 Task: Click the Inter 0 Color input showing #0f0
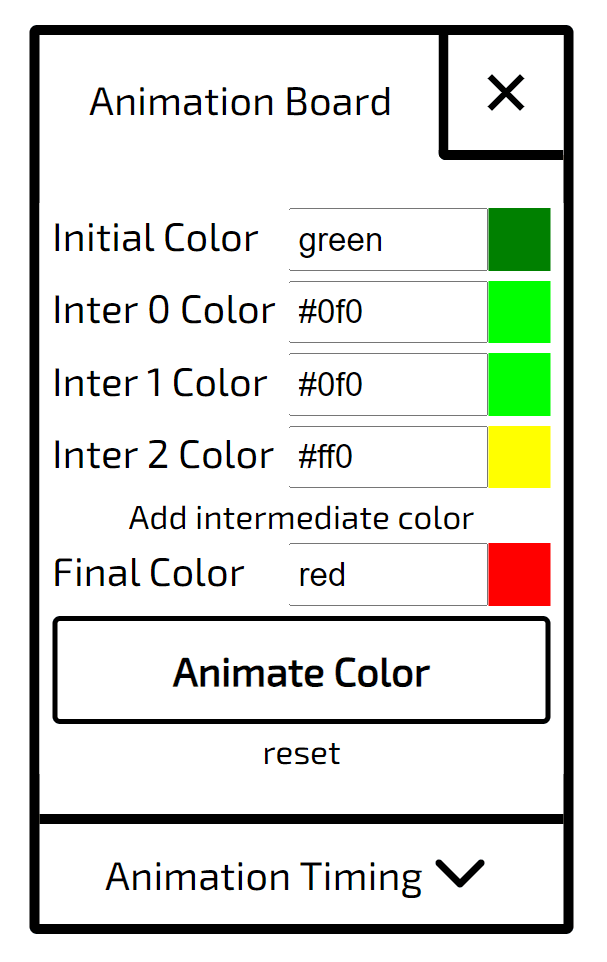pyautogui.click(x=388, y=311)
